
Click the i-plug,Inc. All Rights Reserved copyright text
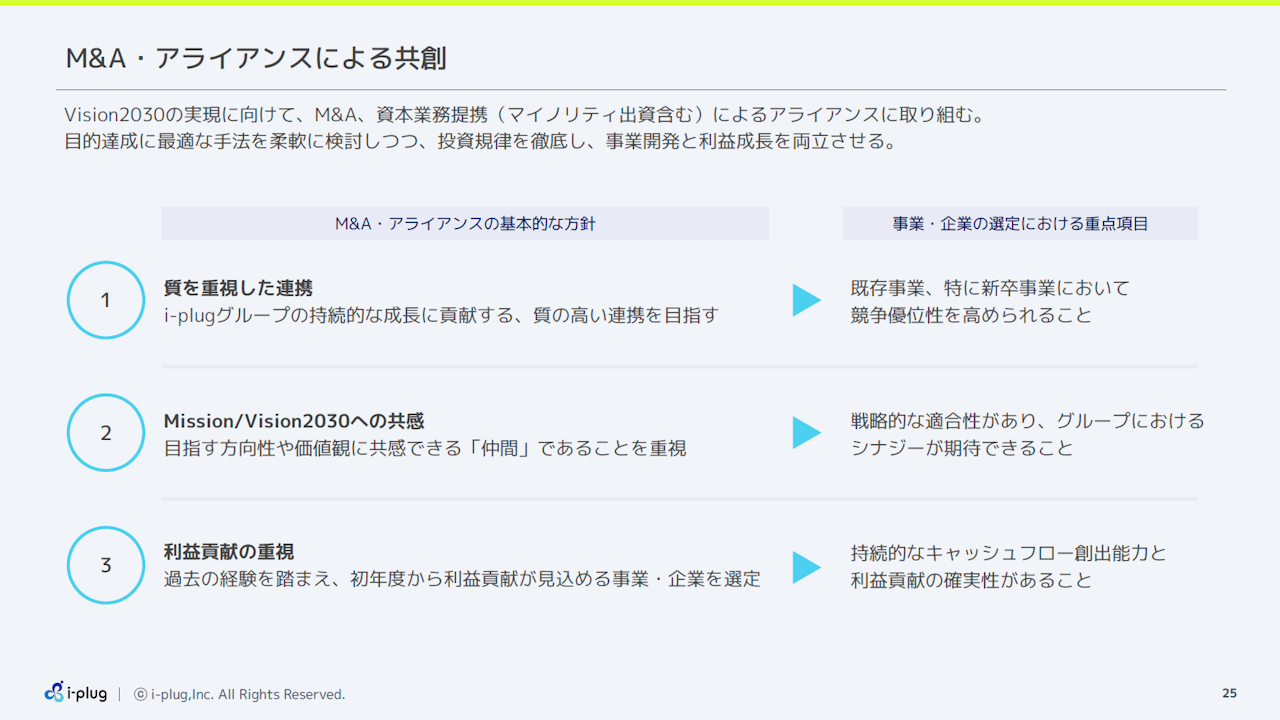[x=247, y=694]
